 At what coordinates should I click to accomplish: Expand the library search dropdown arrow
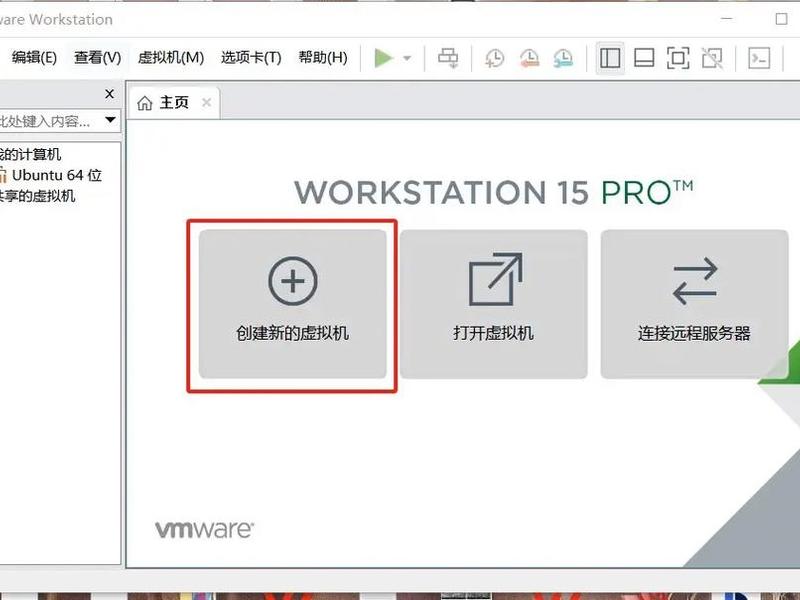point(111,120)
